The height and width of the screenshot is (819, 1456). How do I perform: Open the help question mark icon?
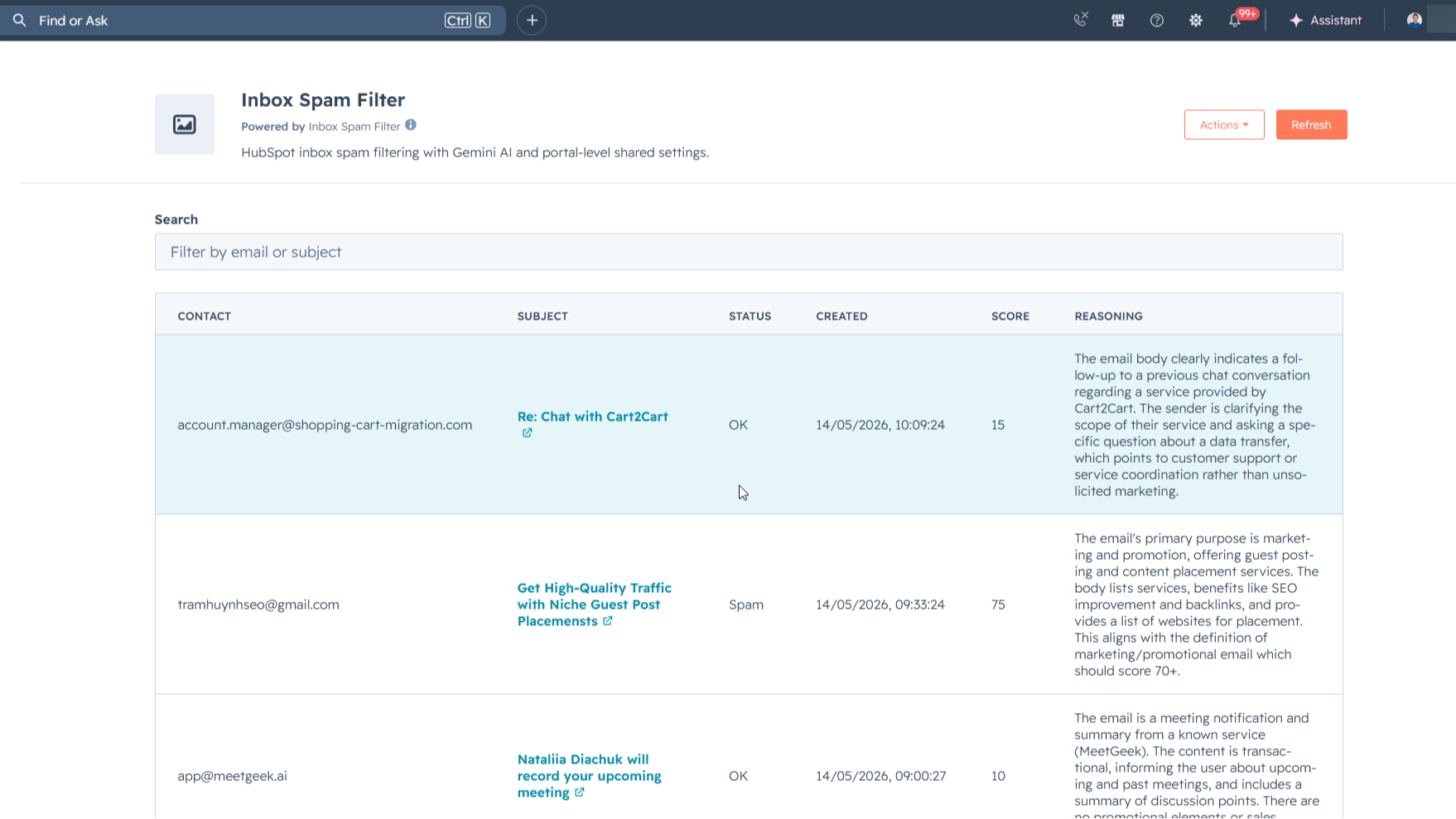click(1157, 21)
